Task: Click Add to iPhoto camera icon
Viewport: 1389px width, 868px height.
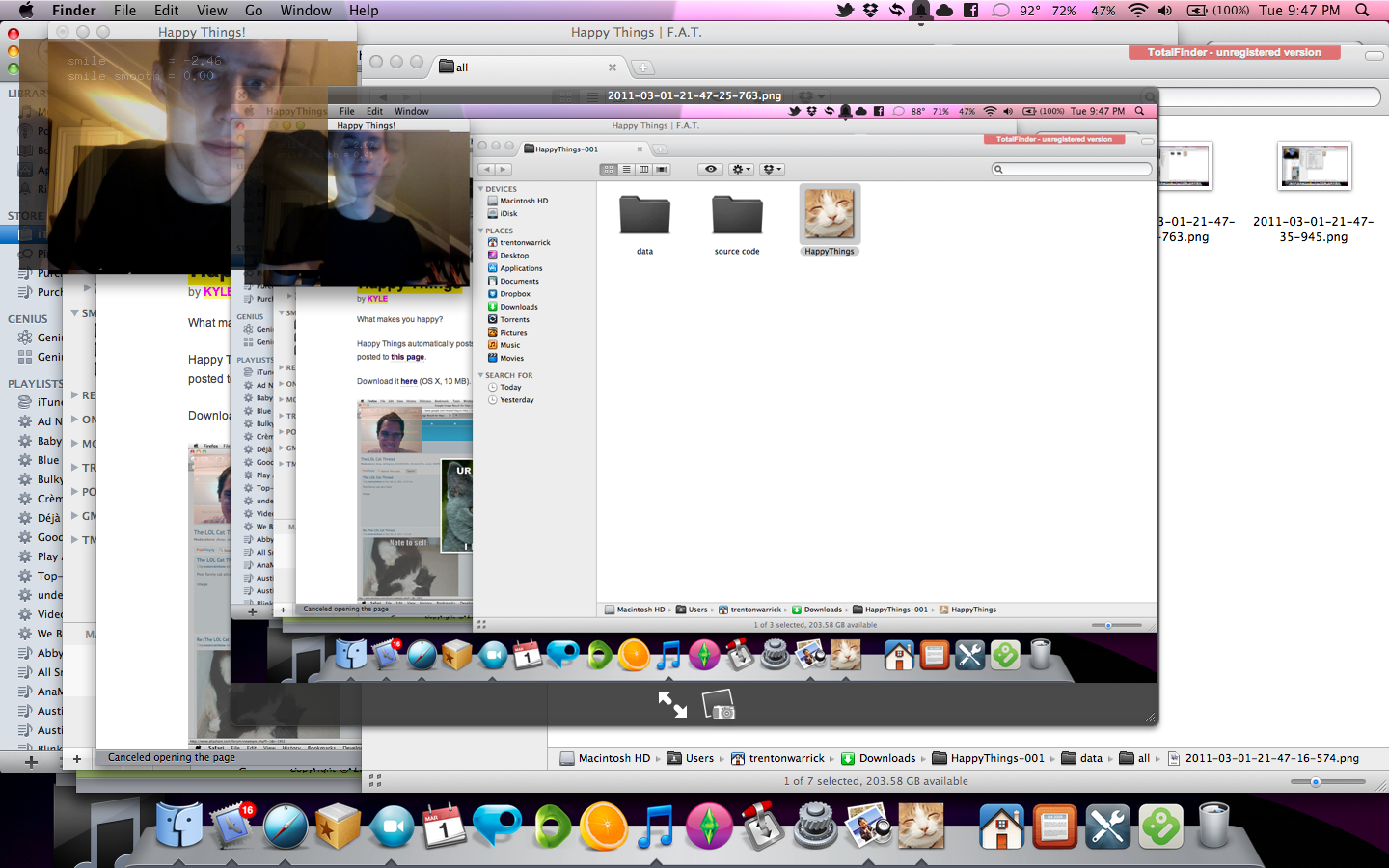Action: tap(719, 706)
